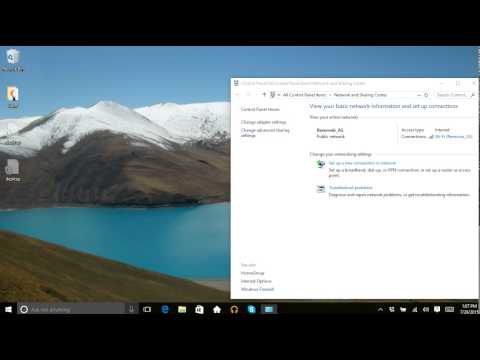Launch Microsoft Edge from the taskbar
Viewport: 480px width, 360px height.
pyautogui.click(x=165, y=309)
